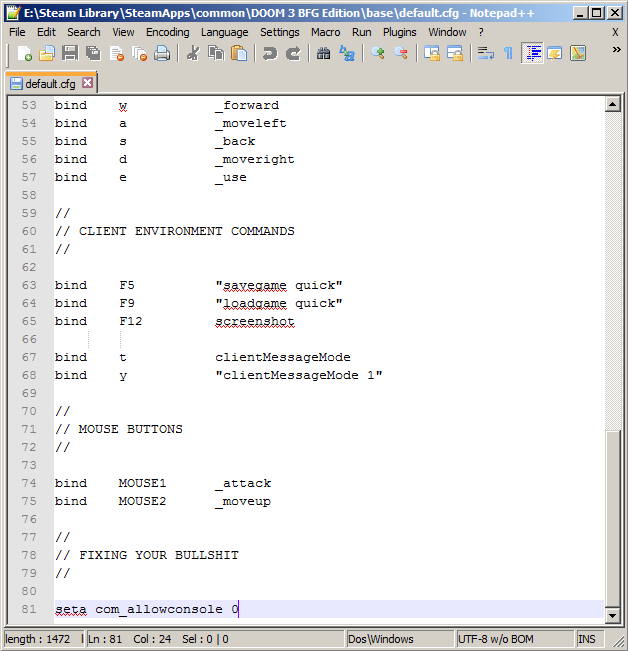Close the default.cfg tab with red X

click(87, 83)
